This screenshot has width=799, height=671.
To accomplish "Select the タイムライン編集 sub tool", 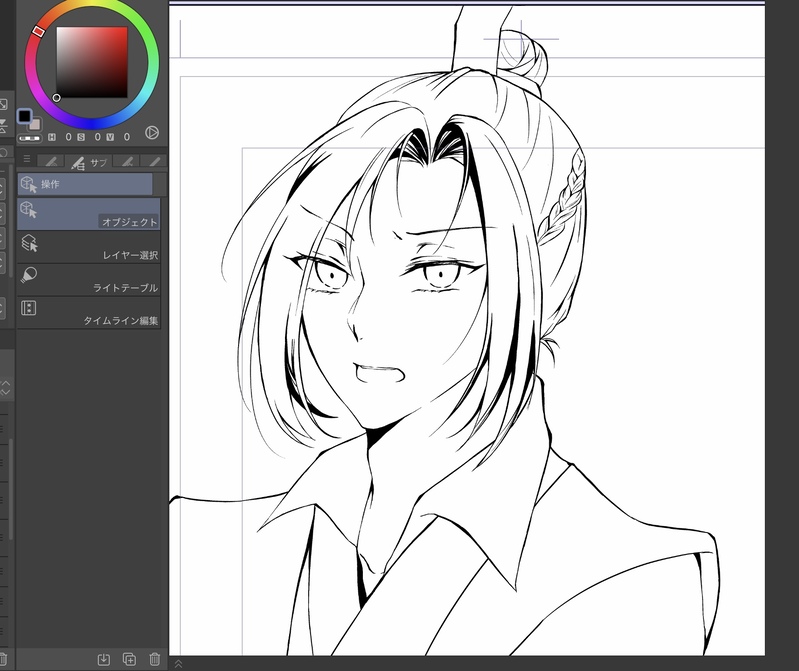I will pos(89,312).
